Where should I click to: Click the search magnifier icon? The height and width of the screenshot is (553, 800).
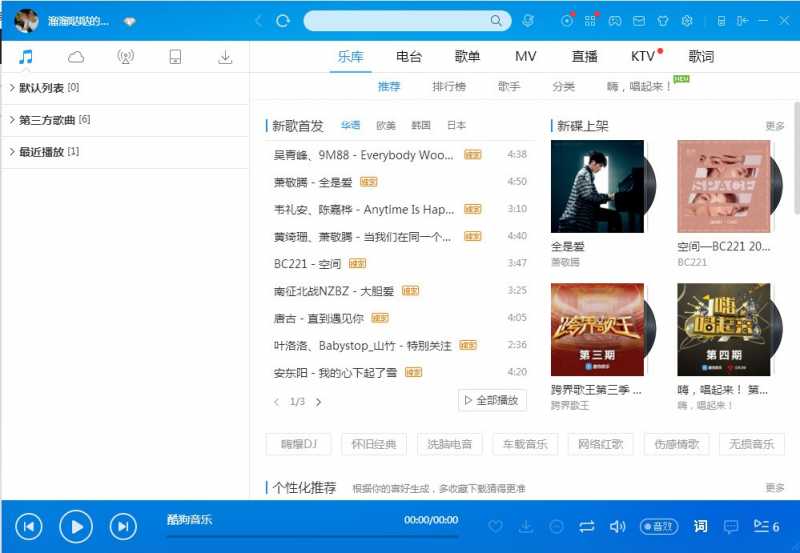[496, 21]
